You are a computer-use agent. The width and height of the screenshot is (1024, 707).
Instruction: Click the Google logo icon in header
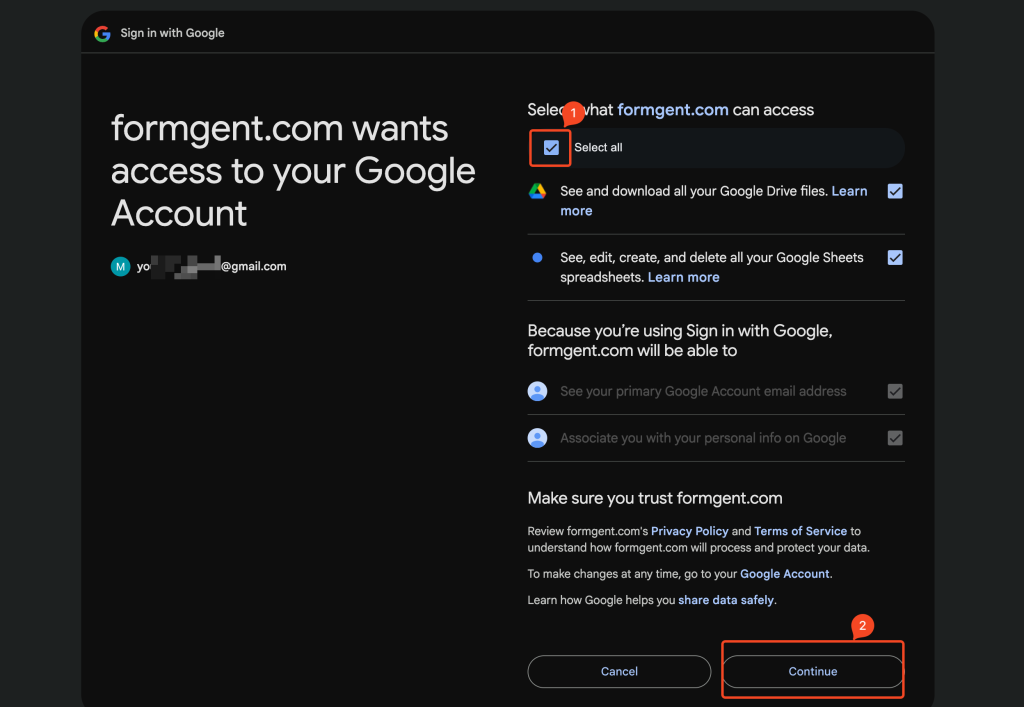(102, 33)
